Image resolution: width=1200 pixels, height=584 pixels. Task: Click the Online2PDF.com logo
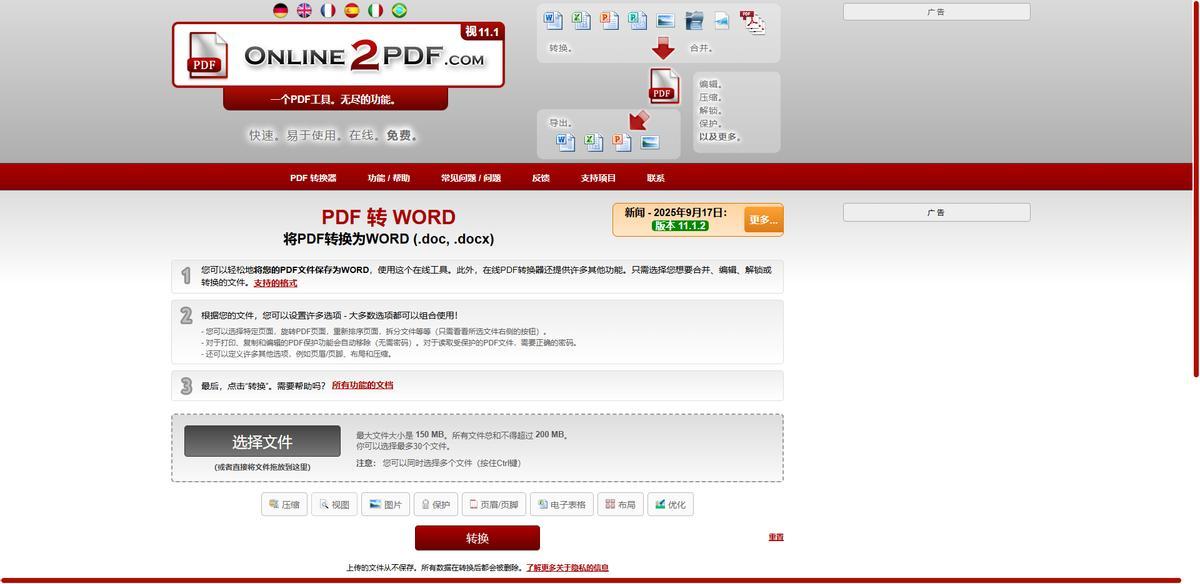(x=338, y=56)
